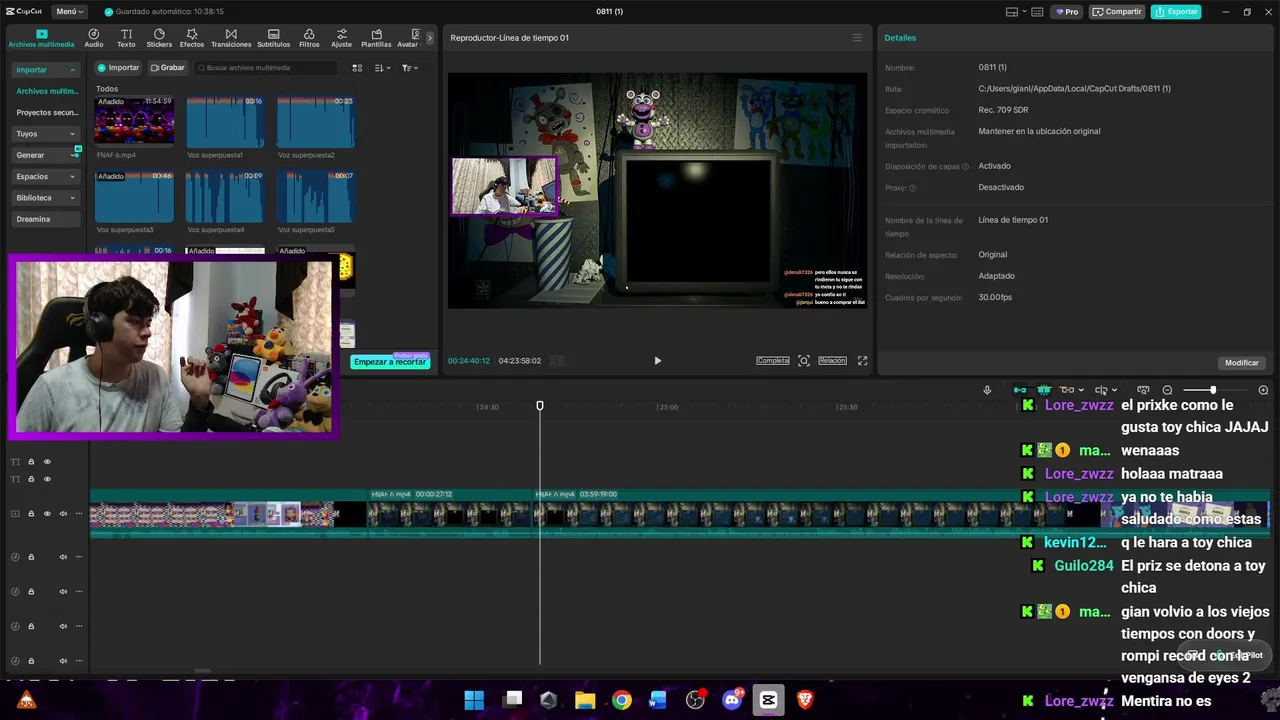Open more options on the main video track
The height and width of the screenshot is (720, 1280).
pyautogui.click(x=78, y=514)
